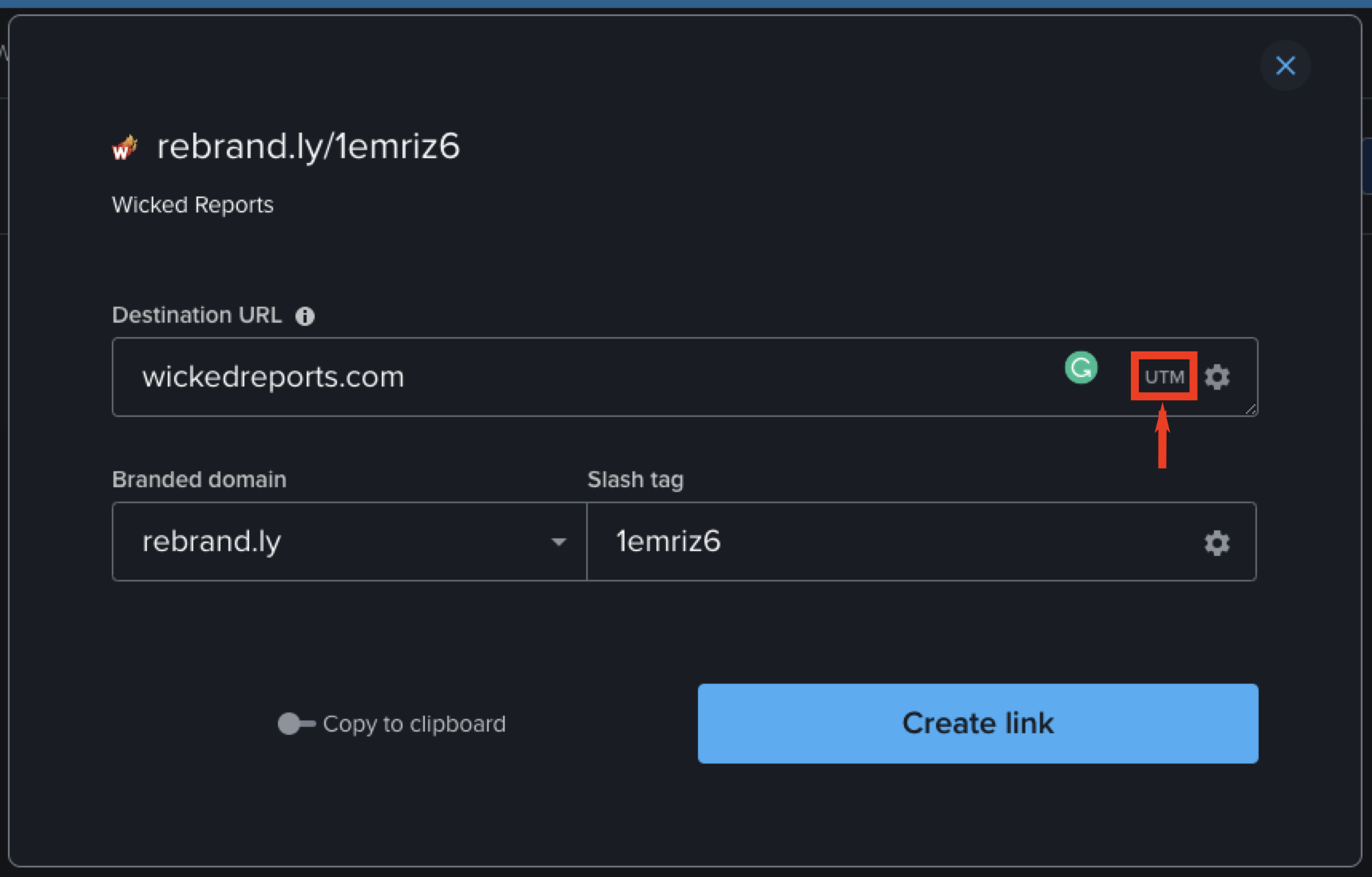
Task: Open settings gear beside UTM button
Action: [1219, 376]
